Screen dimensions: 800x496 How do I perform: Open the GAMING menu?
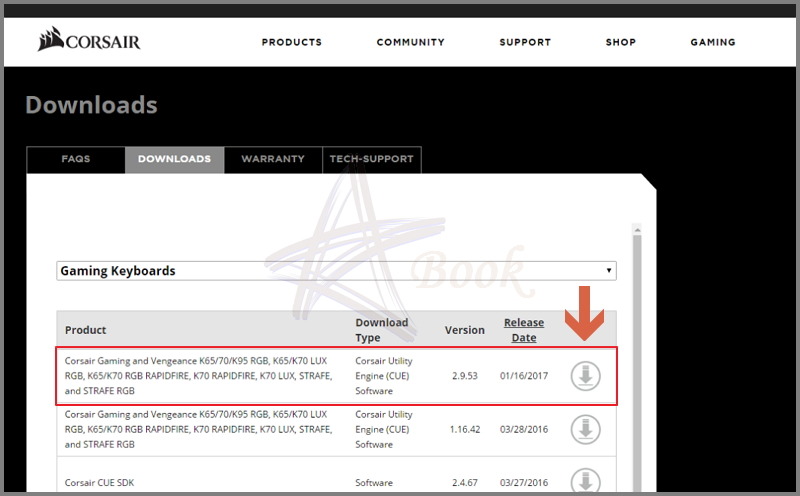713,42
